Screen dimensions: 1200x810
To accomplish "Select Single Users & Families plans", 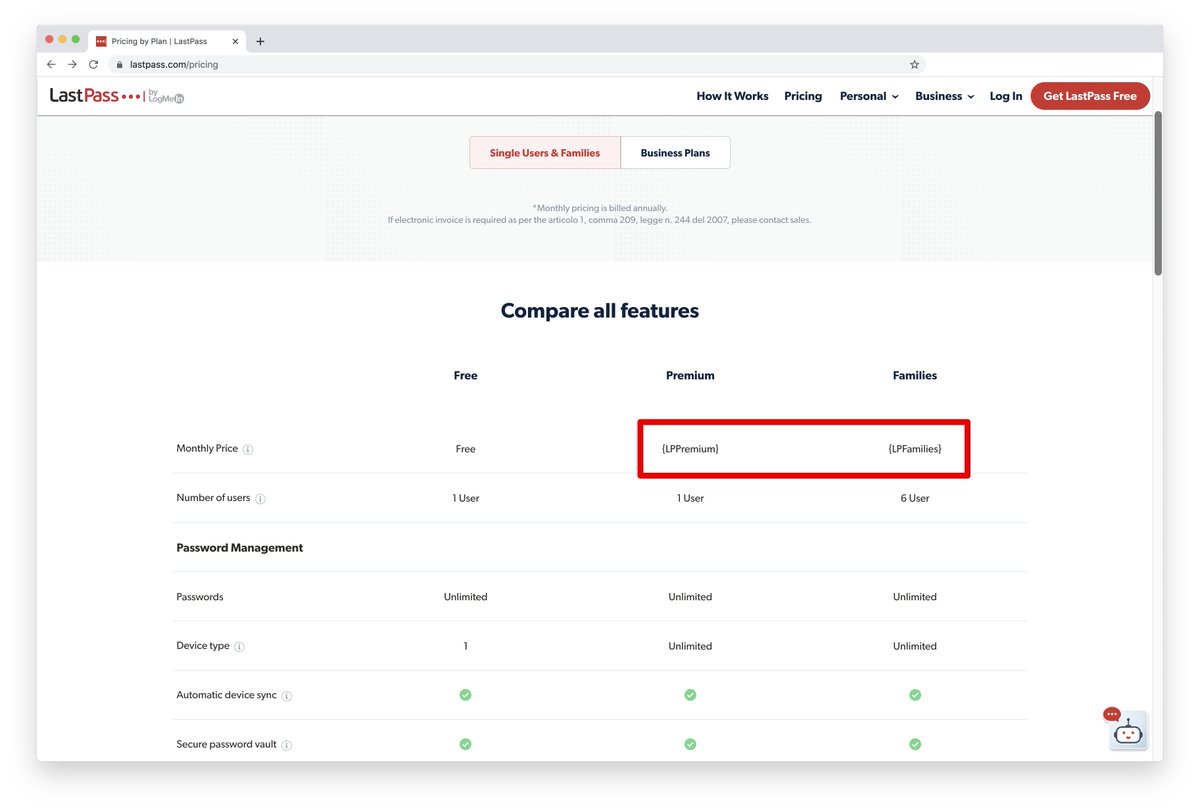I will click(545, 153).
